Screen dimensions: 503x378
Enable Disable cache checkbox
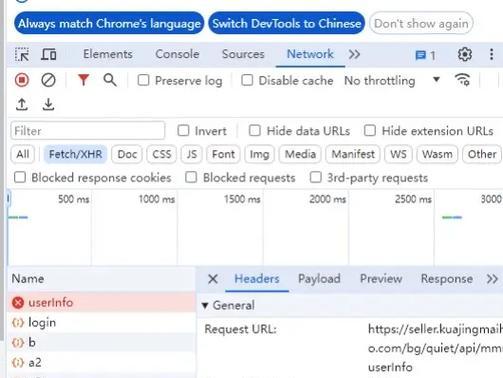pos(247,80)
